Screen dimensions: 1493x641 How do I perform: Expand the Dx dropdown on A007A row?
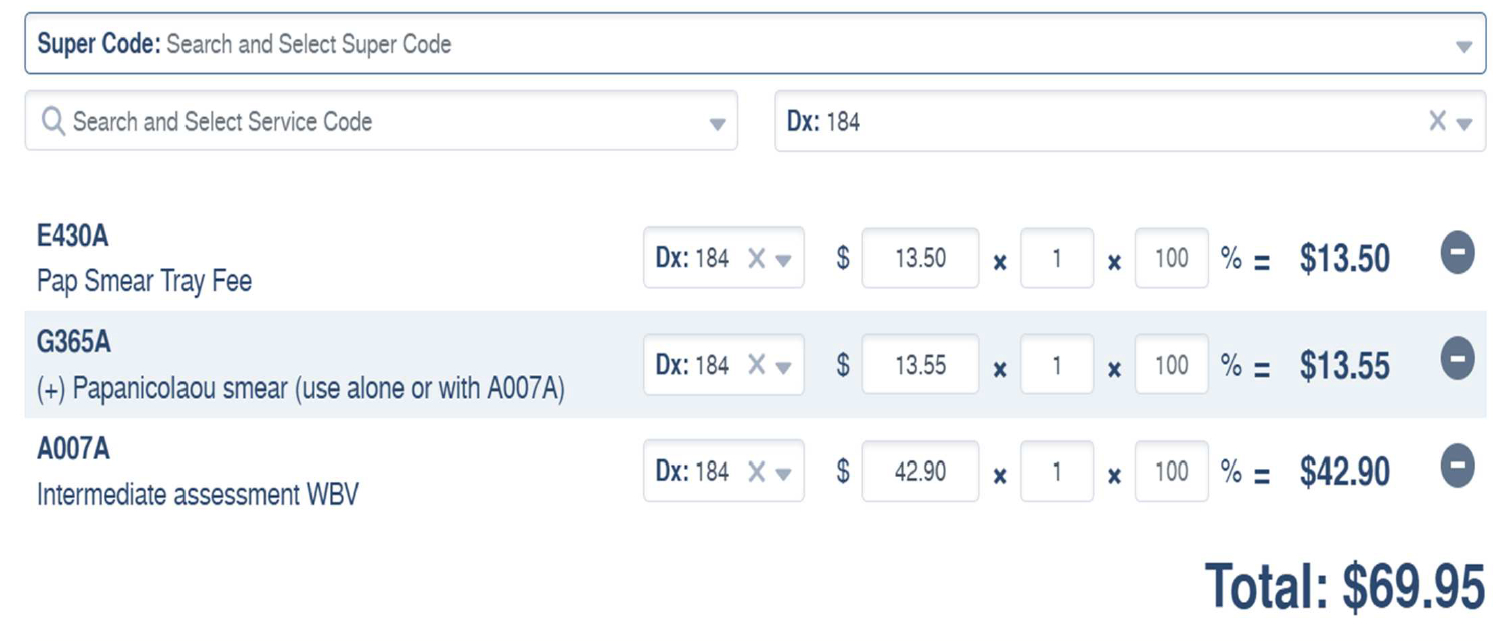pyautogui.click(x=784, y=474)
